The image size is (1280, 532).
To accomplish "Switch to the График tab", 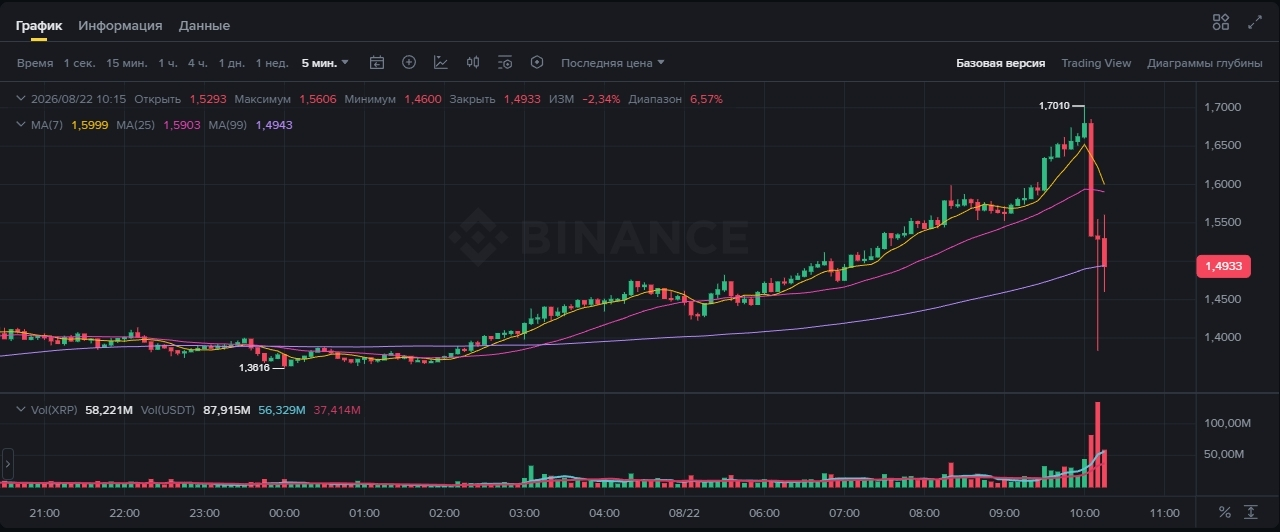I will click(39, 25).
